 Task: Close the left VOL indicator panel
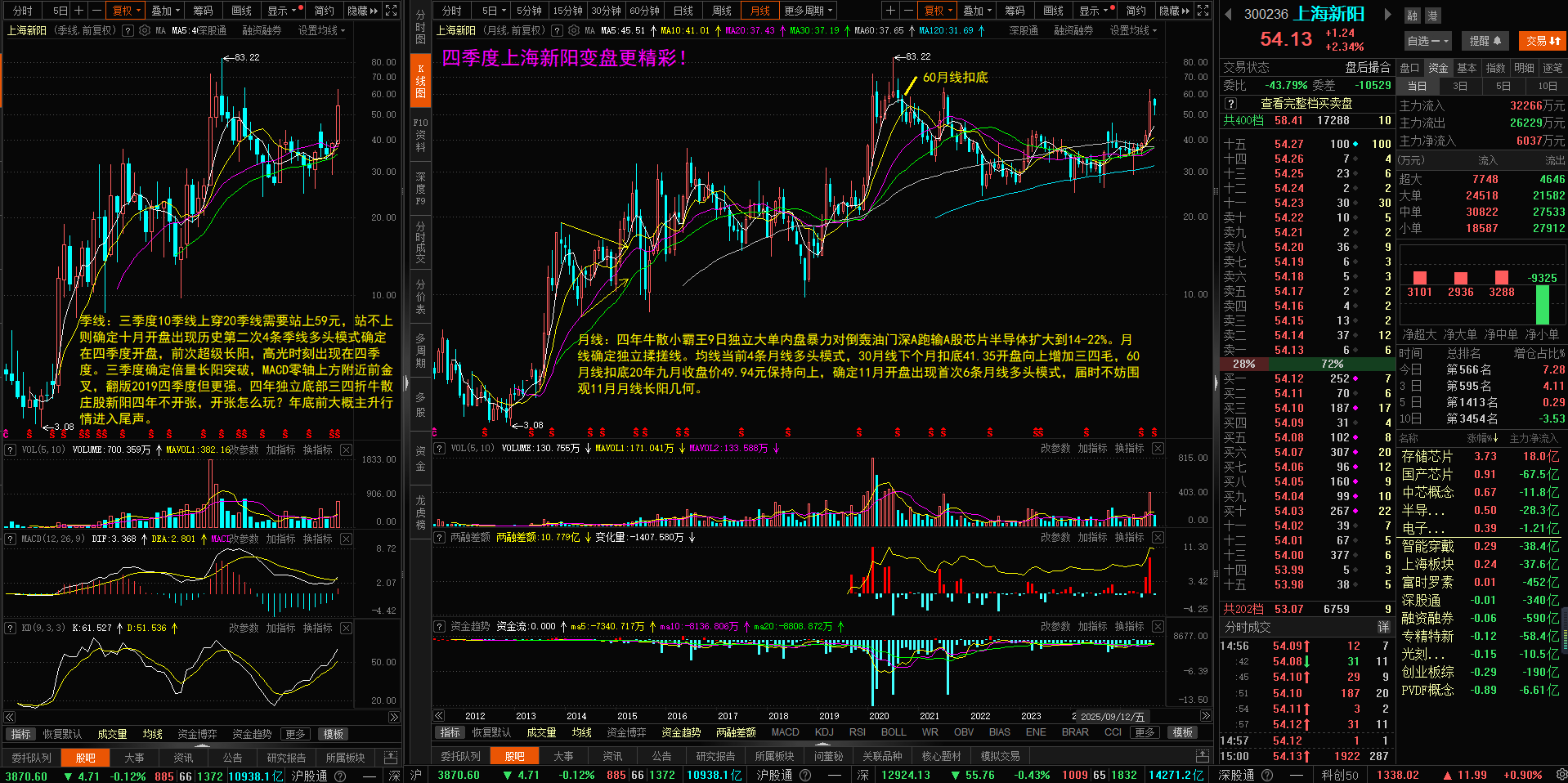coord(346,450)
